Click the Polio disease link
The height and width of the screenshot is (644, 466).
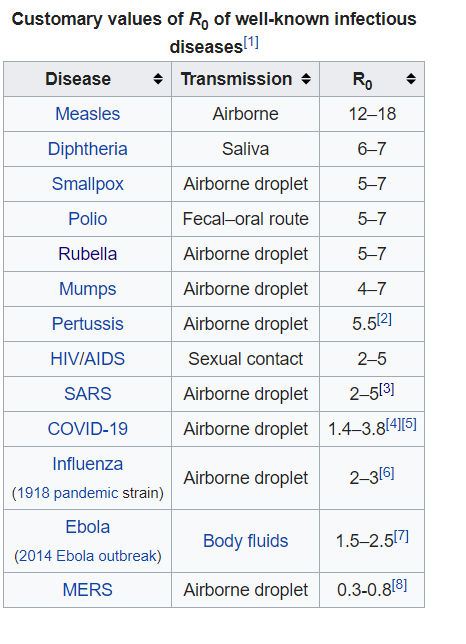87,219
